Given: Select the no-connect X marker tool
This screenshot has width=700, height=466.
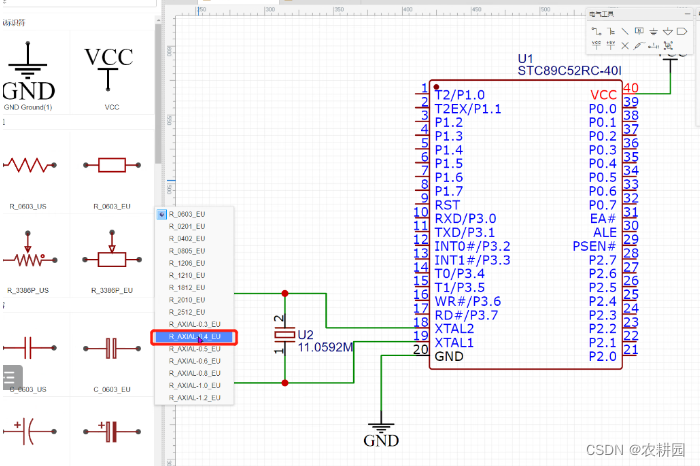Looking at the screenshot, I should coord(625,45).
